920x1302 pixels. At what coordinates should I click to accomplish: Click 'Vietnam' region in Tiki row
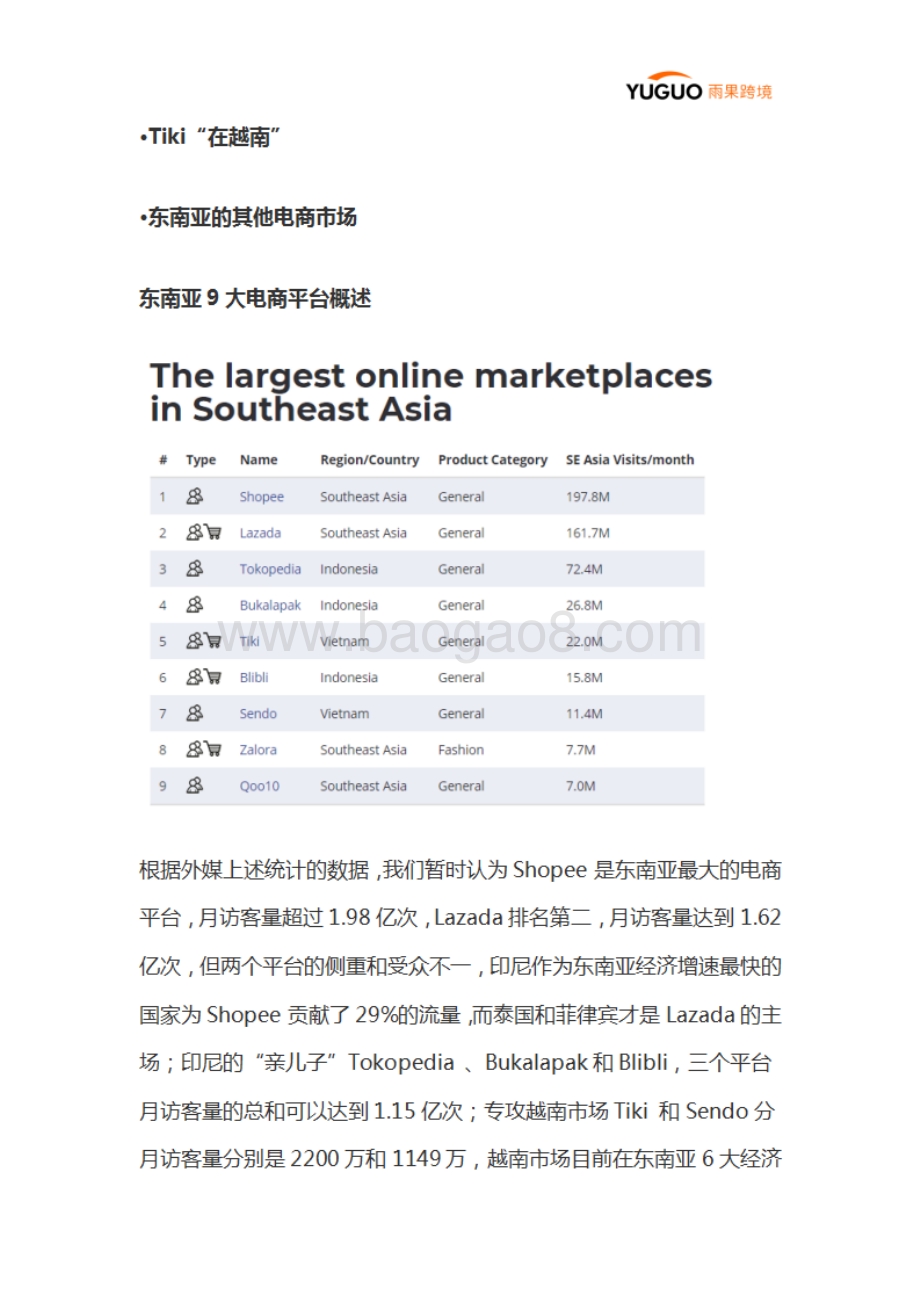pyautogui.click(x=344, y=641)
